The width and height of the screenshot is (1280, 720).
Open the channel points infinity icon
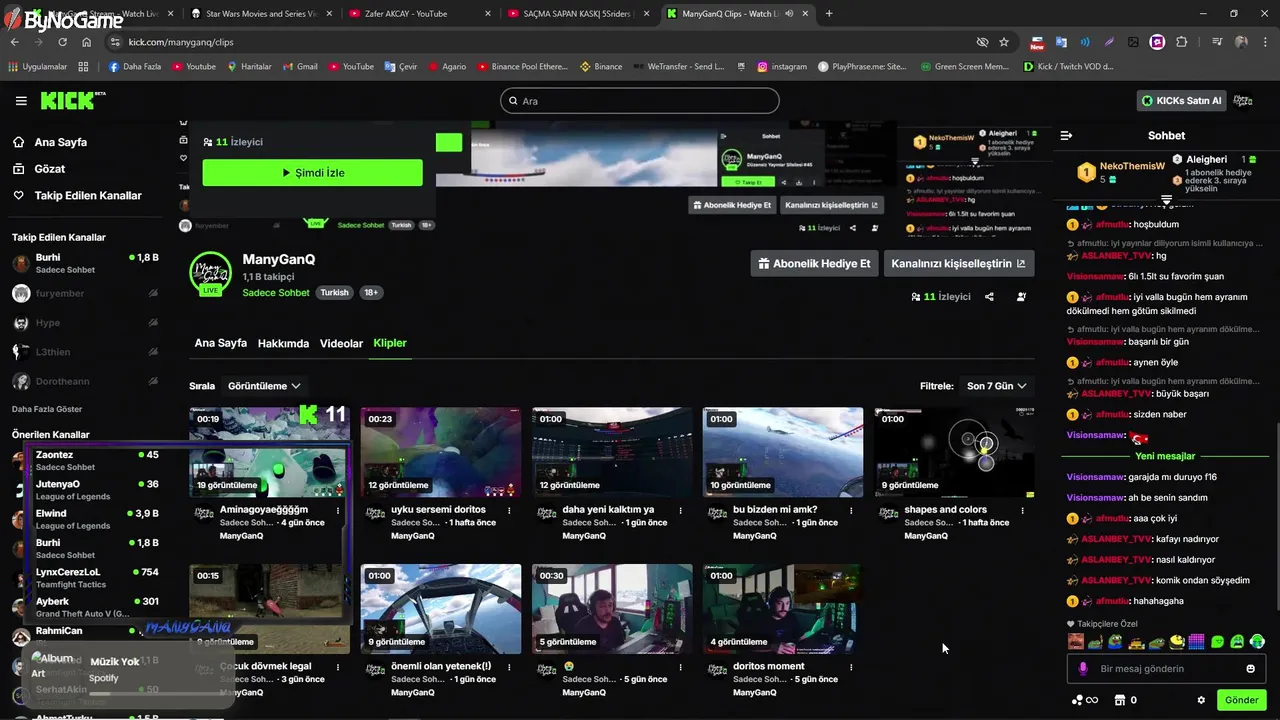coord(1085,700)
